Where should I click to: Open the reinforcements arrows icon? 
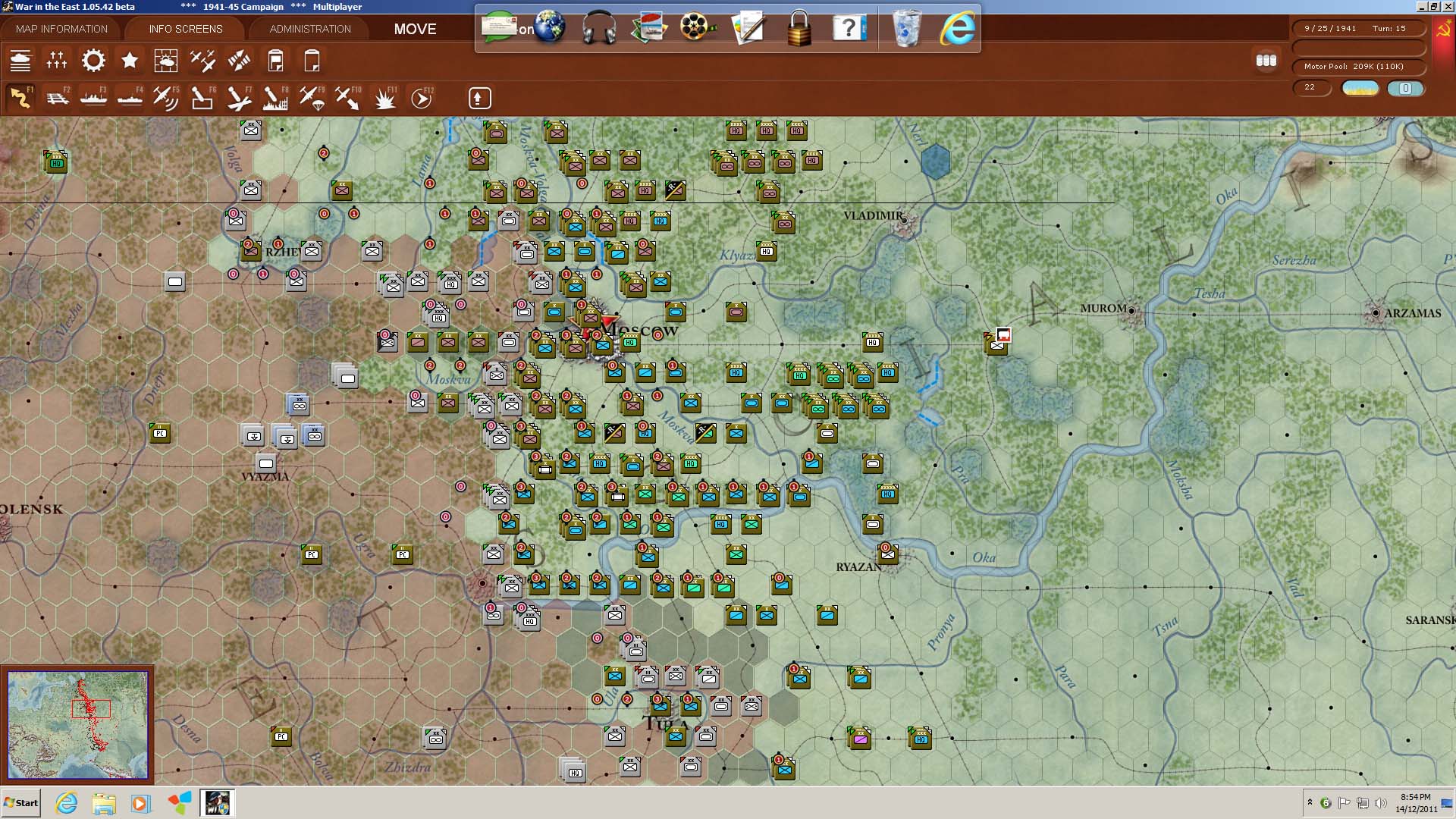(x=239, y=61)
